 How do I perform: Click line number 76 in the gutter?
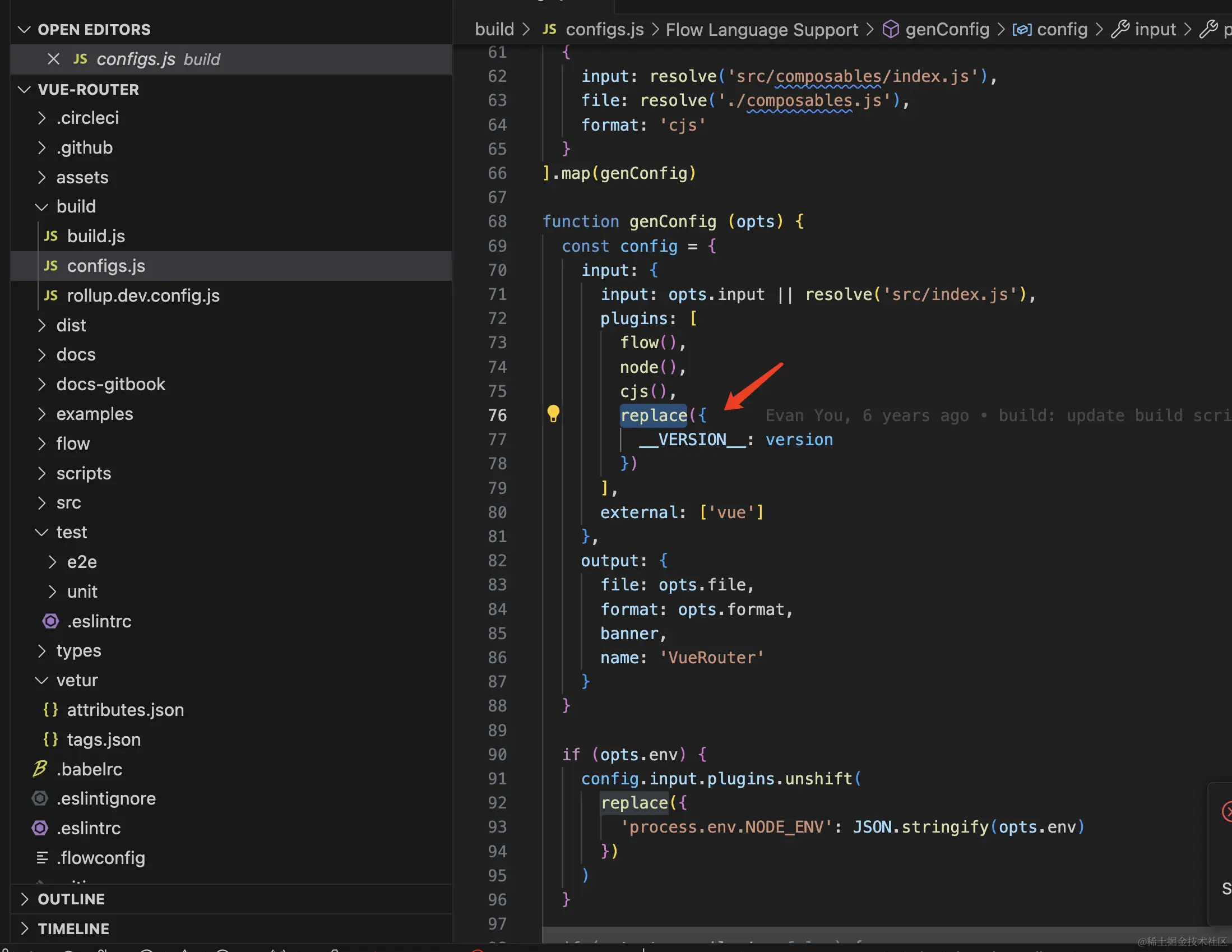[x=497, y=416]
